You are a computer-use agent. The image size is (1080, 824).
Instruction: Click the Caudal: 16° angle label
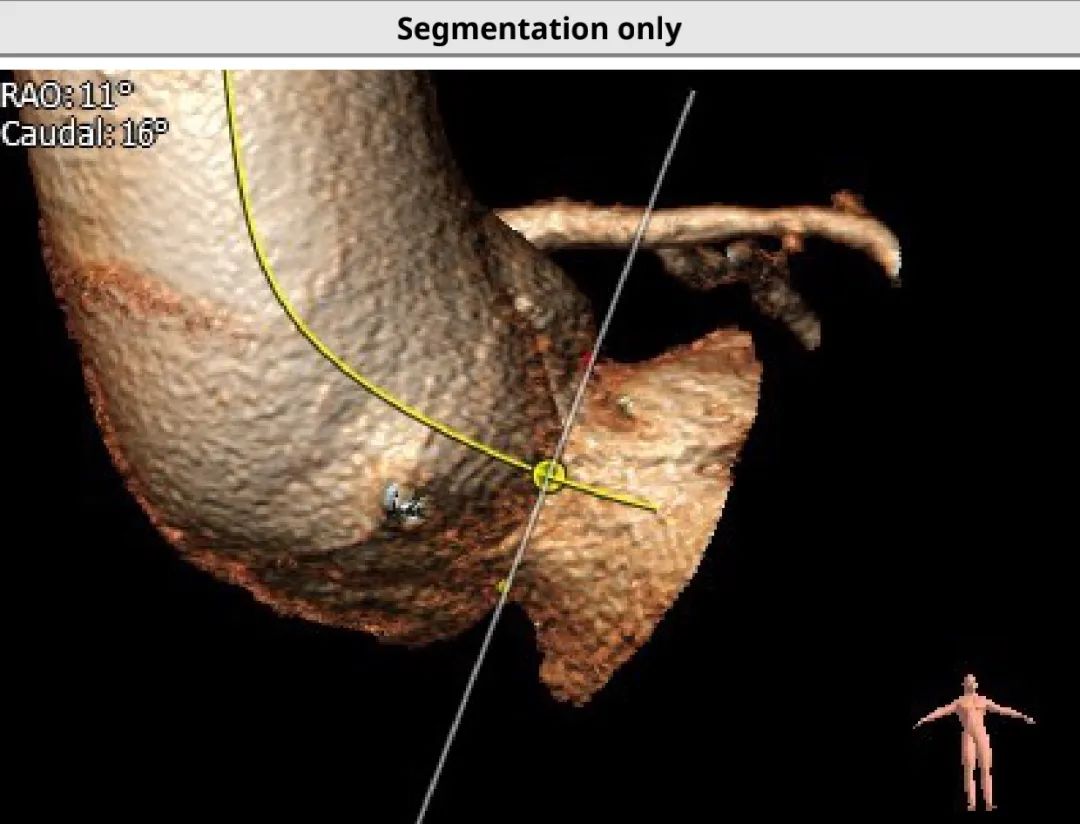[84, 133]
